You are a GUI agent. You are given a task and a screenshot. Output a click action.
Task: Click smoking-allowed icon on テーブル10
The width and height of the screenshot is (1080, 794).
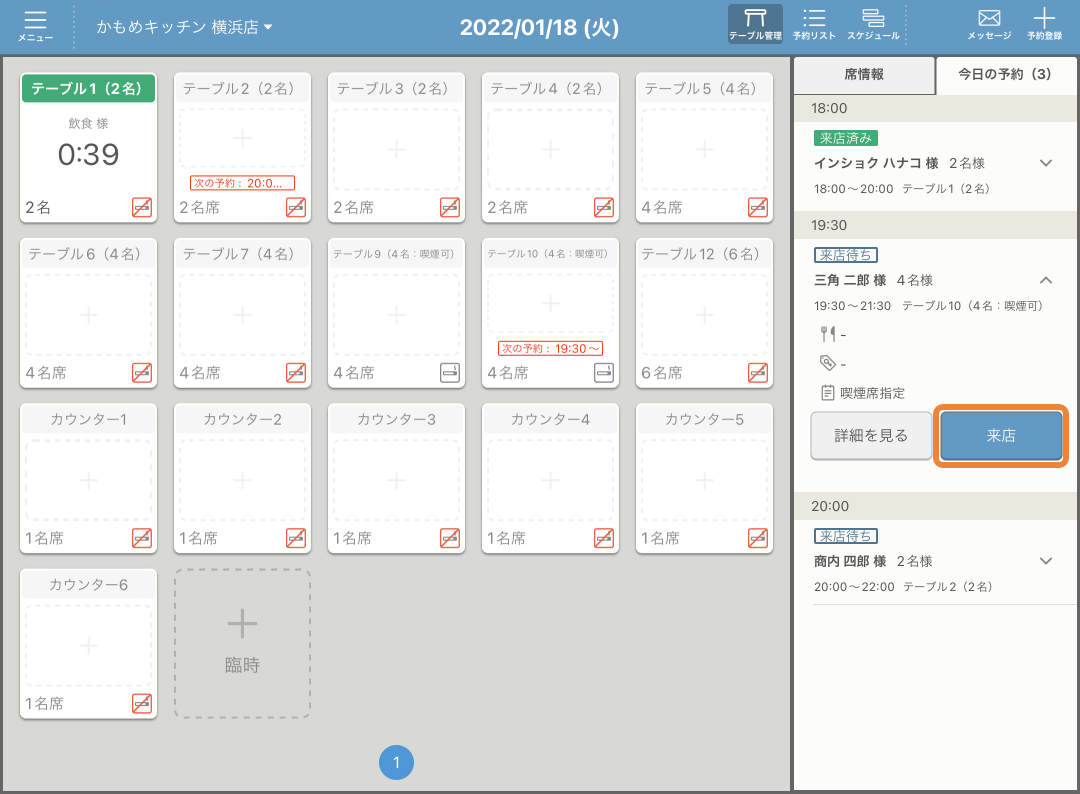(603, 373)
